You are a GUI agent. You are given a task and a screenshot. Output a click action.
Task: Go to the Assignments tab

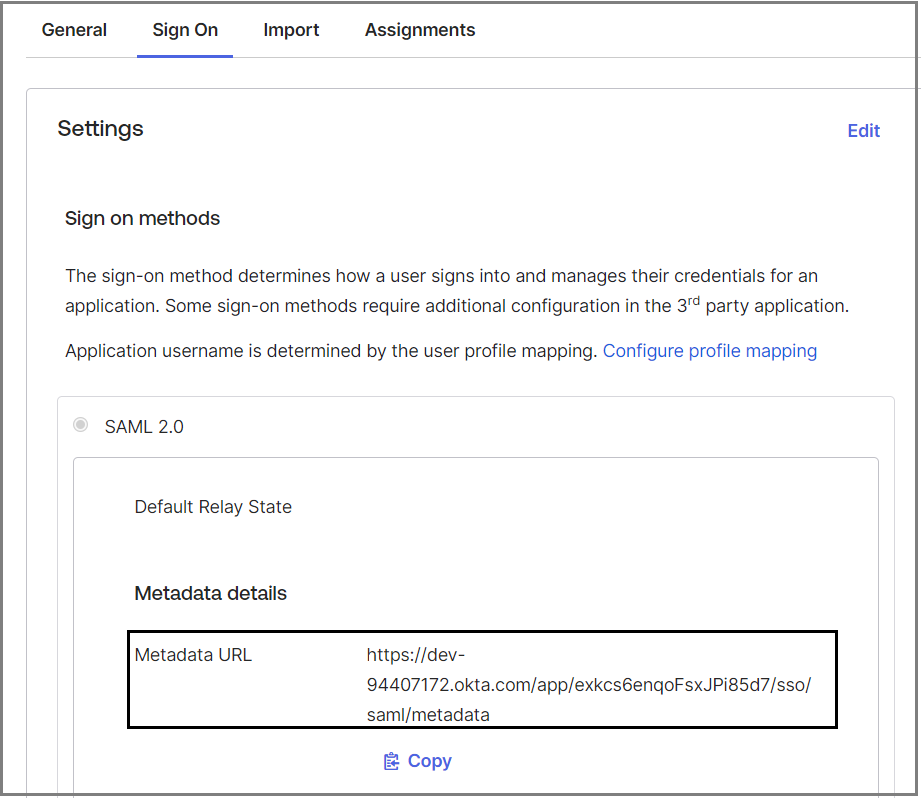point(420,30)
